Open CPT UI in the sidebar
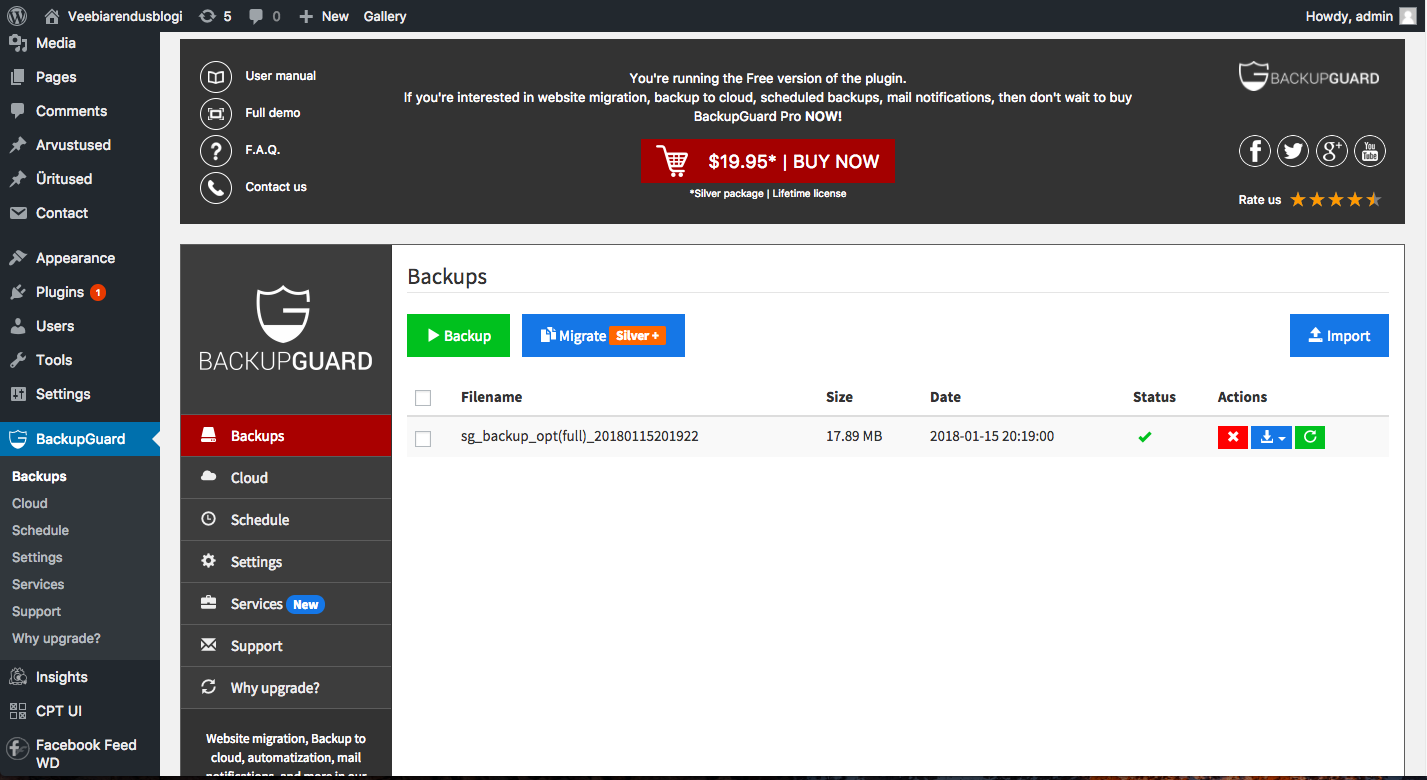 80,711
